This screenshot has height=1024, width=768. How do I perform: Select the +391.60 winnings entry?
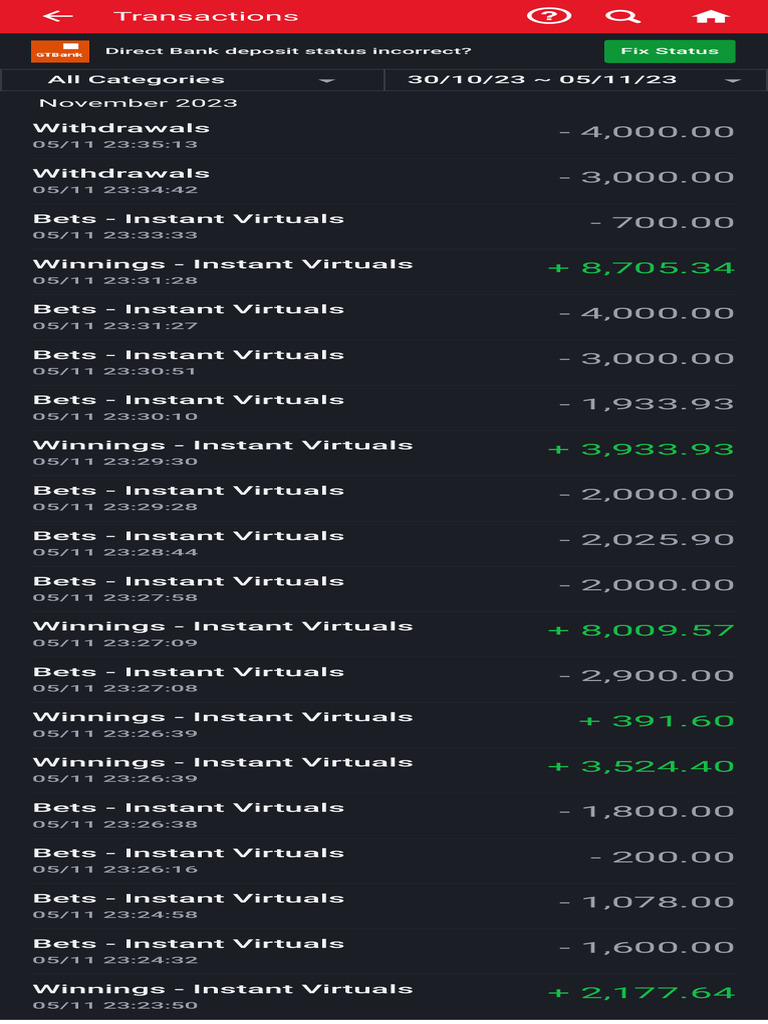pos(384,724)
